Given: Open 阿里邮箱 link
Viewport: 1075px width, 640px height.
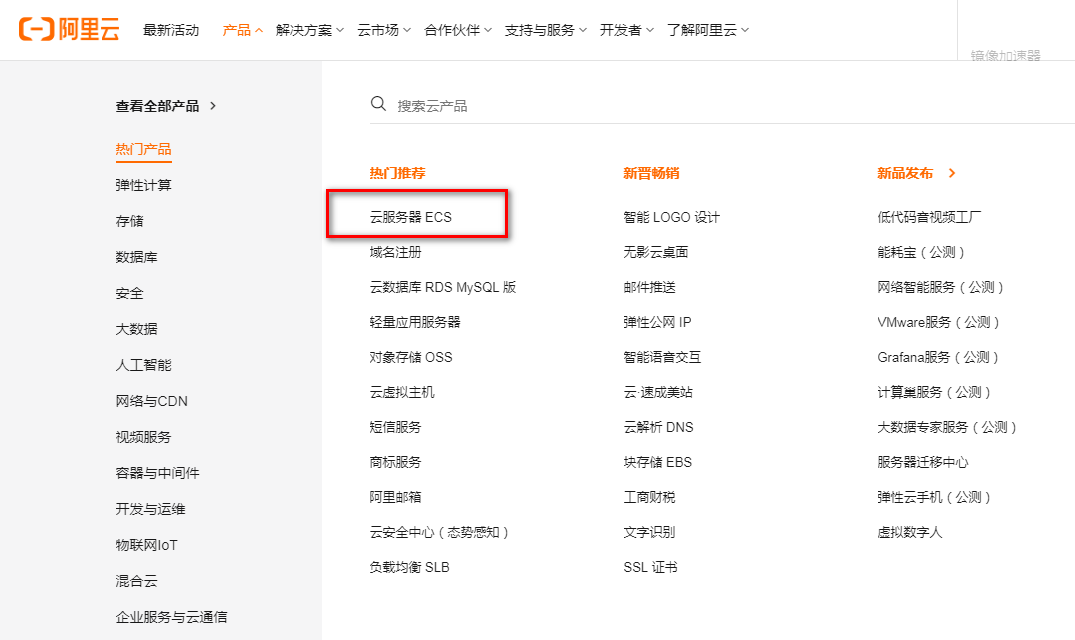Looking at the screenshot, I should tap(396, 497).
